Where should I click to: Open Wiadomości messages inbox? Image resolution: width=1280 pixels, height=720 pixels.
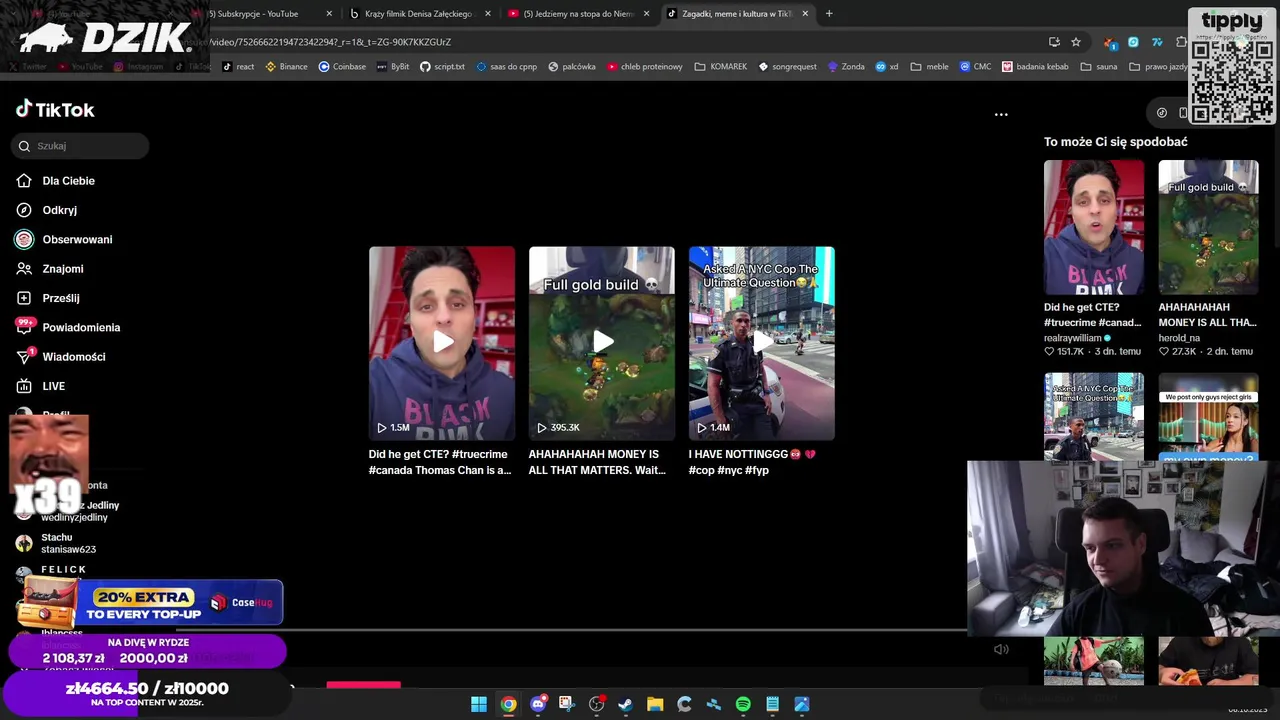[61, 357]
